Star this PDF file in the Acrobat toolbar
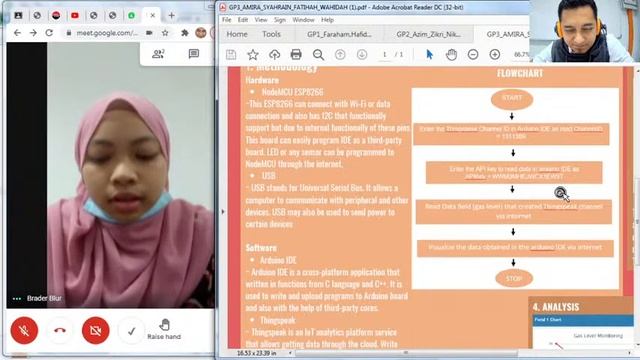Viewport: 640px width, 360px height. click(253, 55)
